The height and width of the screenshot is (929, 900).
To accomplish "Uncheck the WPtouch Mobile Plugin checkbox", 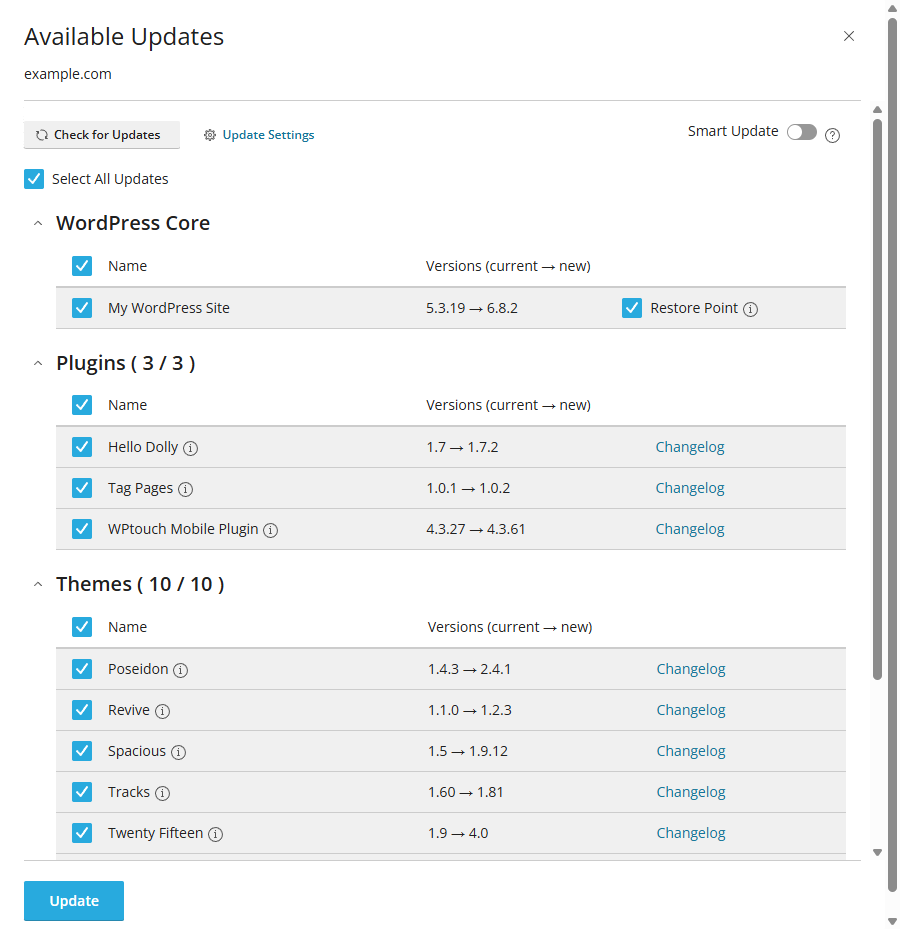I will pos(82,529).
